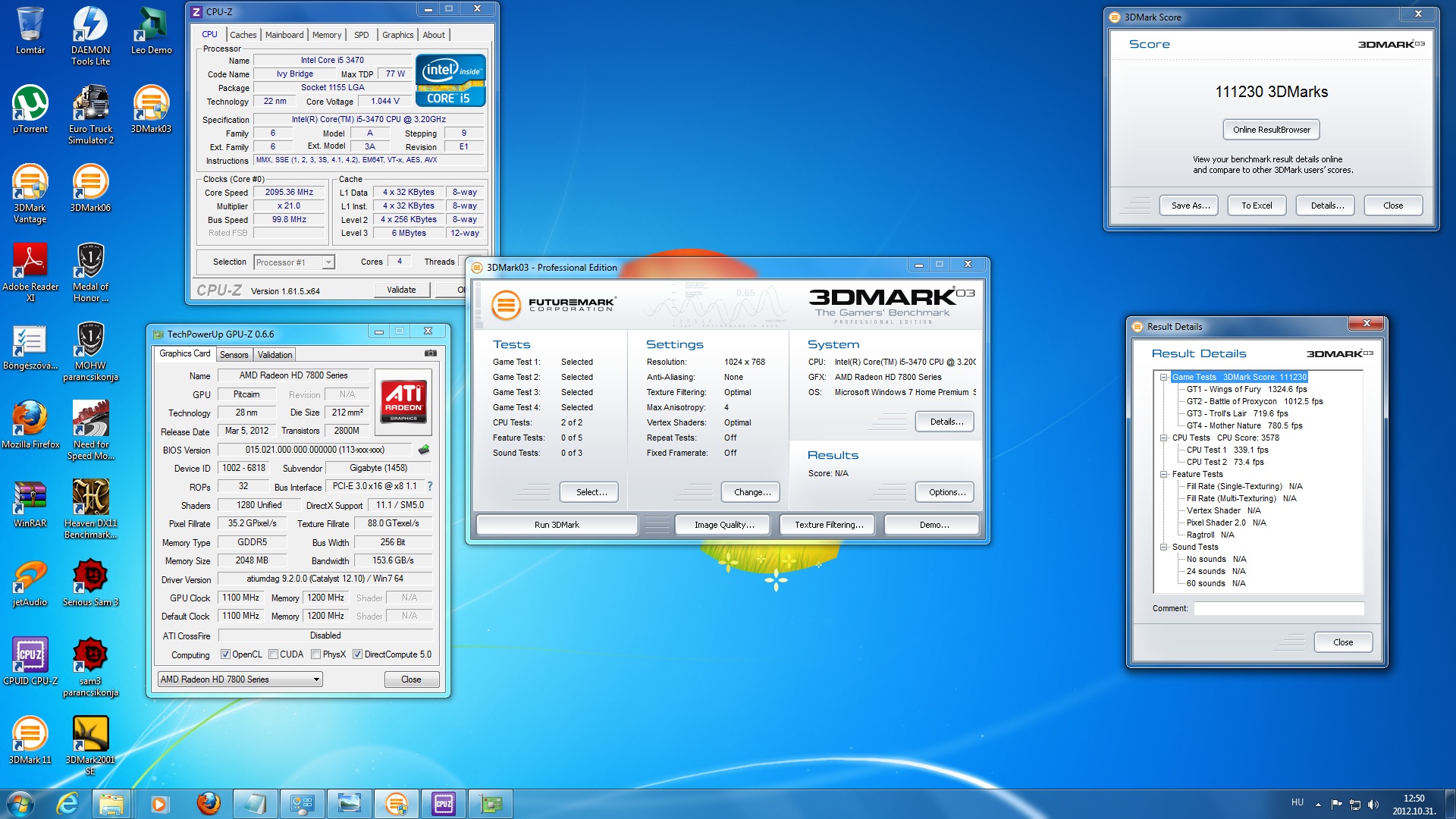Screen dimensions: 1456x819
Task: Open Windows Media Player taskbar icon
Action: tap(158, 804)
